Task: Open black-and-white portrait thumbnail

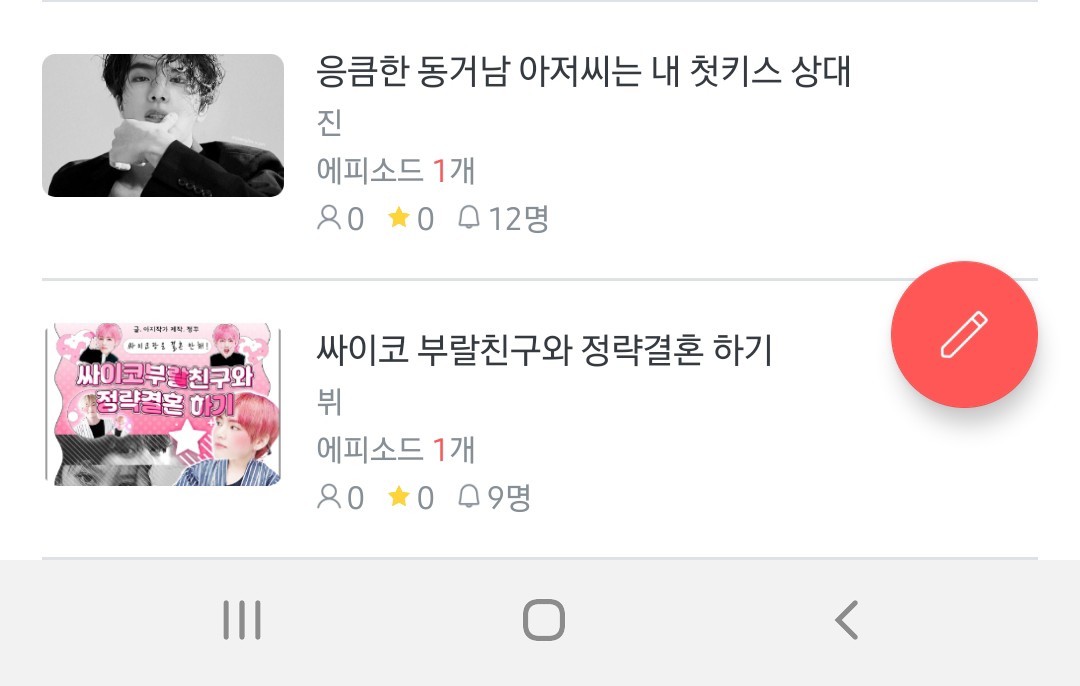Action: click(163, 125)
